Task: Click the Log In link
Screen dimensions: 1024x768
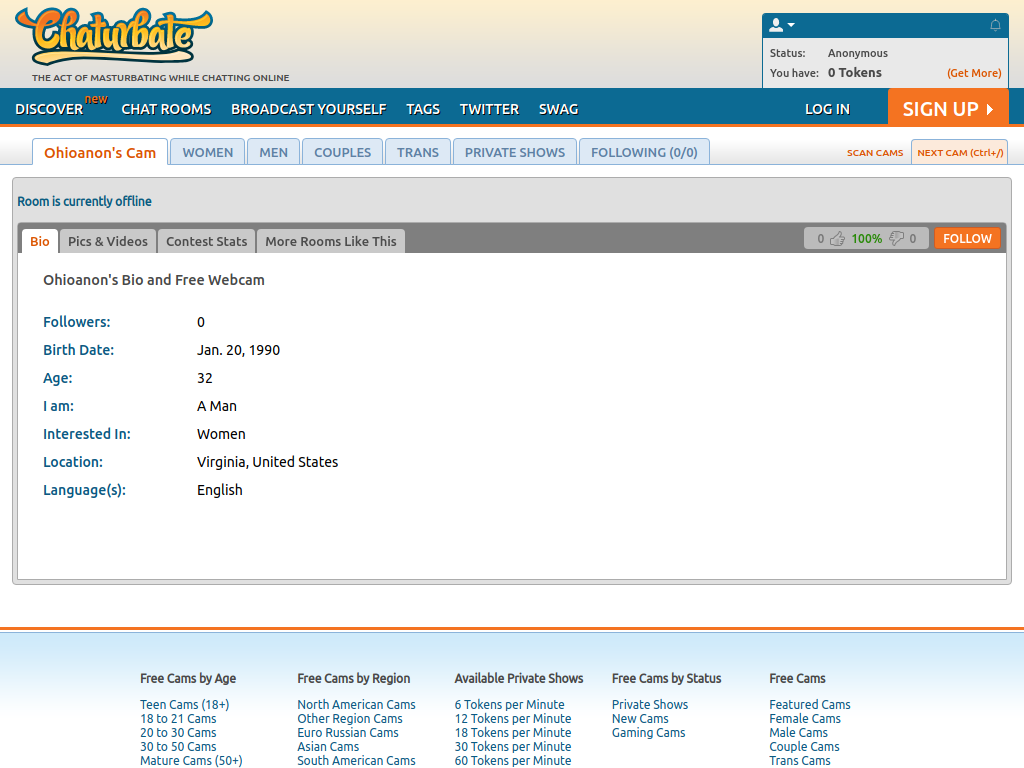Action: [x=827, y=109]
